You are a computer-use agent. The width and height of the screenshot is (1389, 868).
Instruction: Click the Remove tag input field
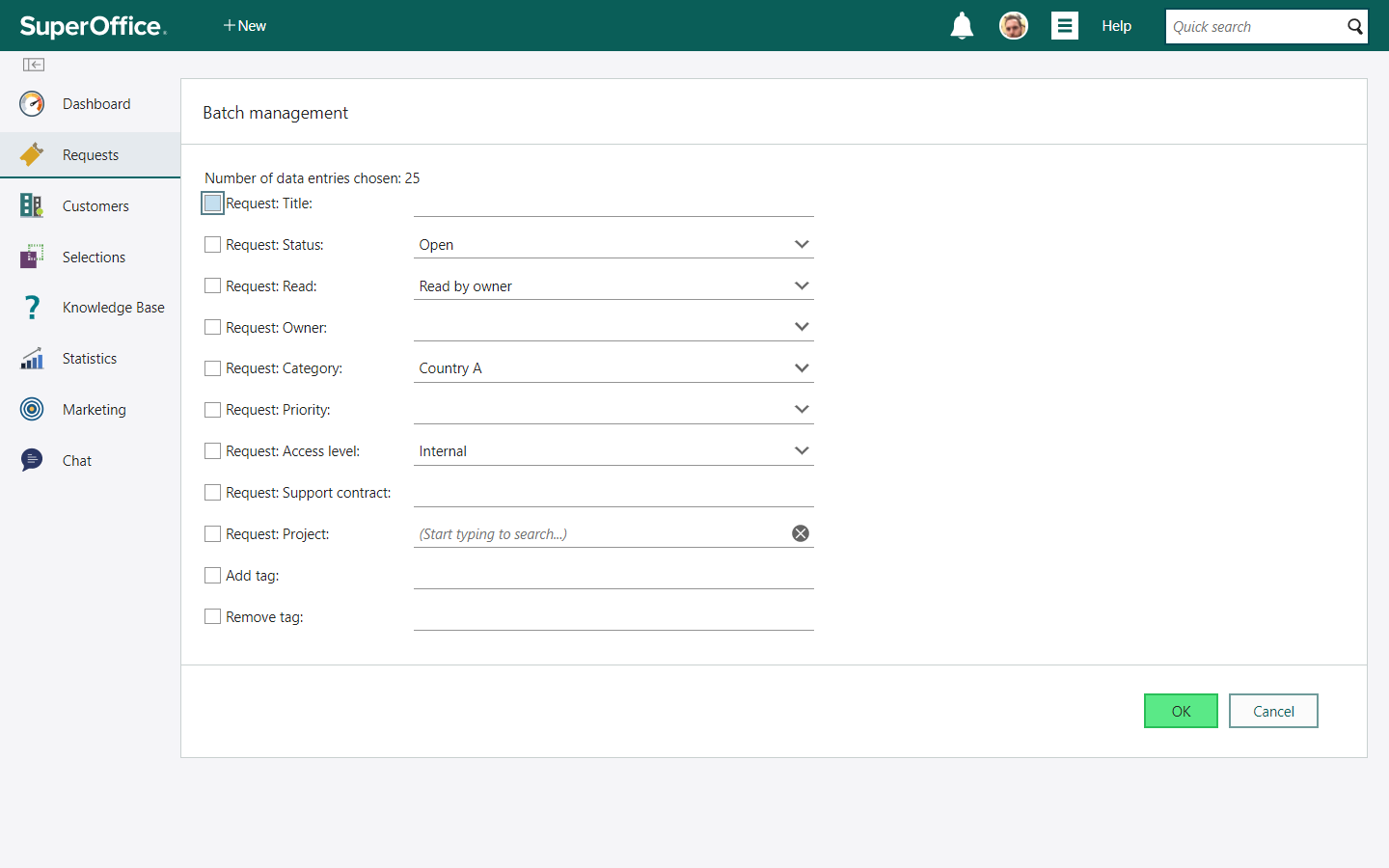[613, 616]
